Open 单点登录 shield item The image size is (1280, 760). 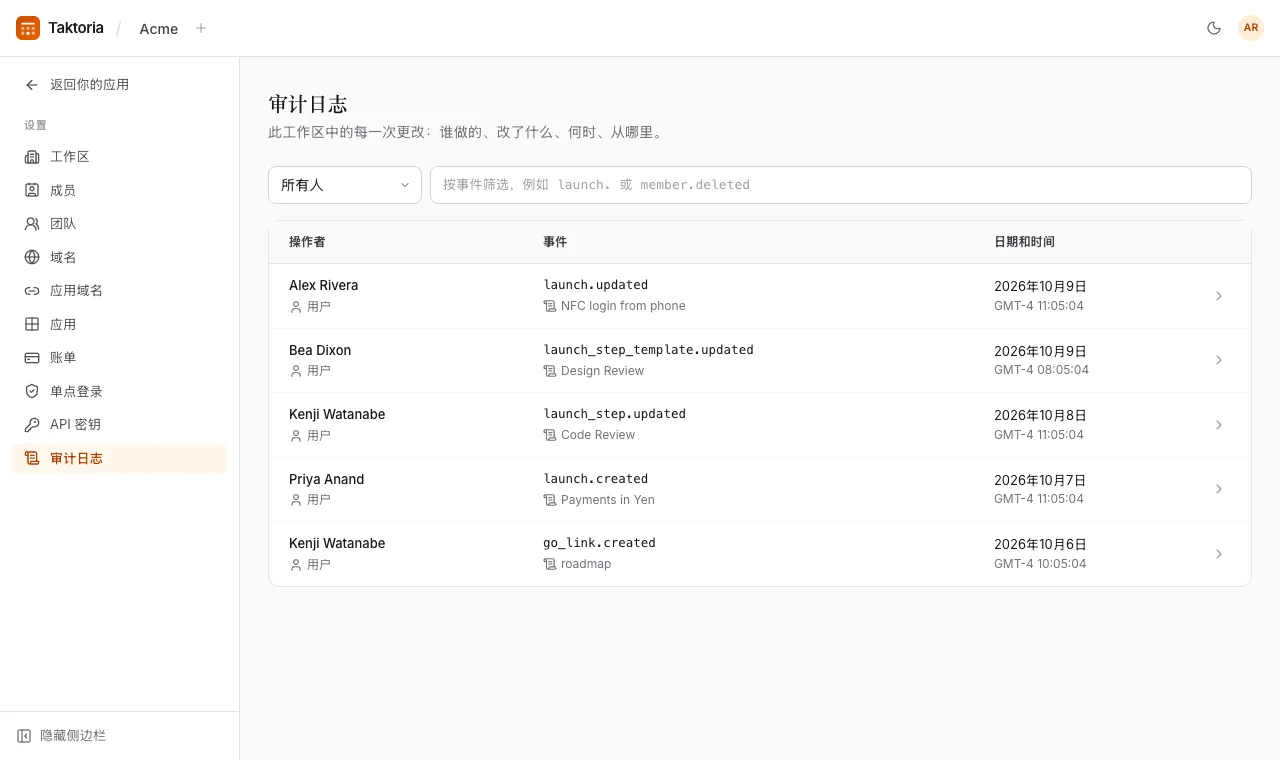[x=120, y=391]
